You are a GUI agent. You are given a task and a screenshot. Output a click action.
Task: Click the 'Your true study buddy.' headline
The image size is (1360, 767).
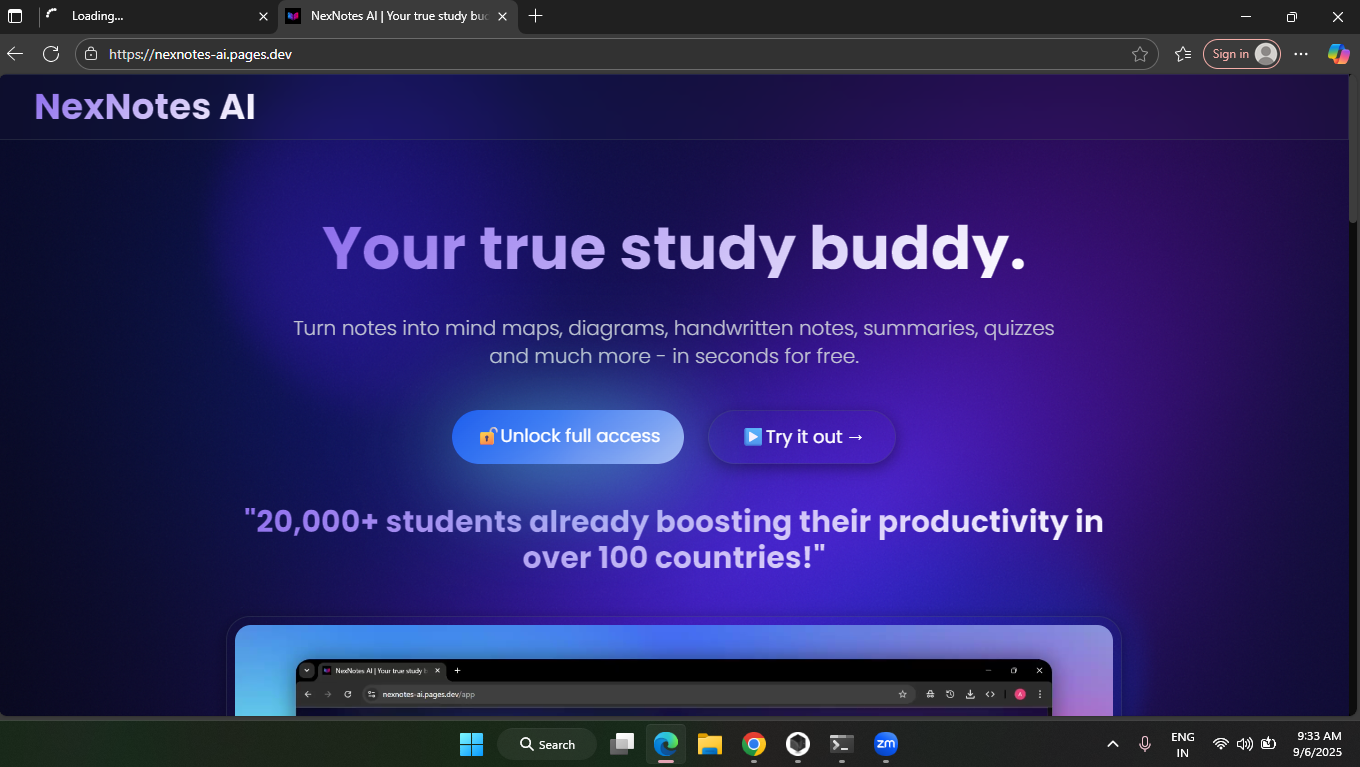coord(674,247)
